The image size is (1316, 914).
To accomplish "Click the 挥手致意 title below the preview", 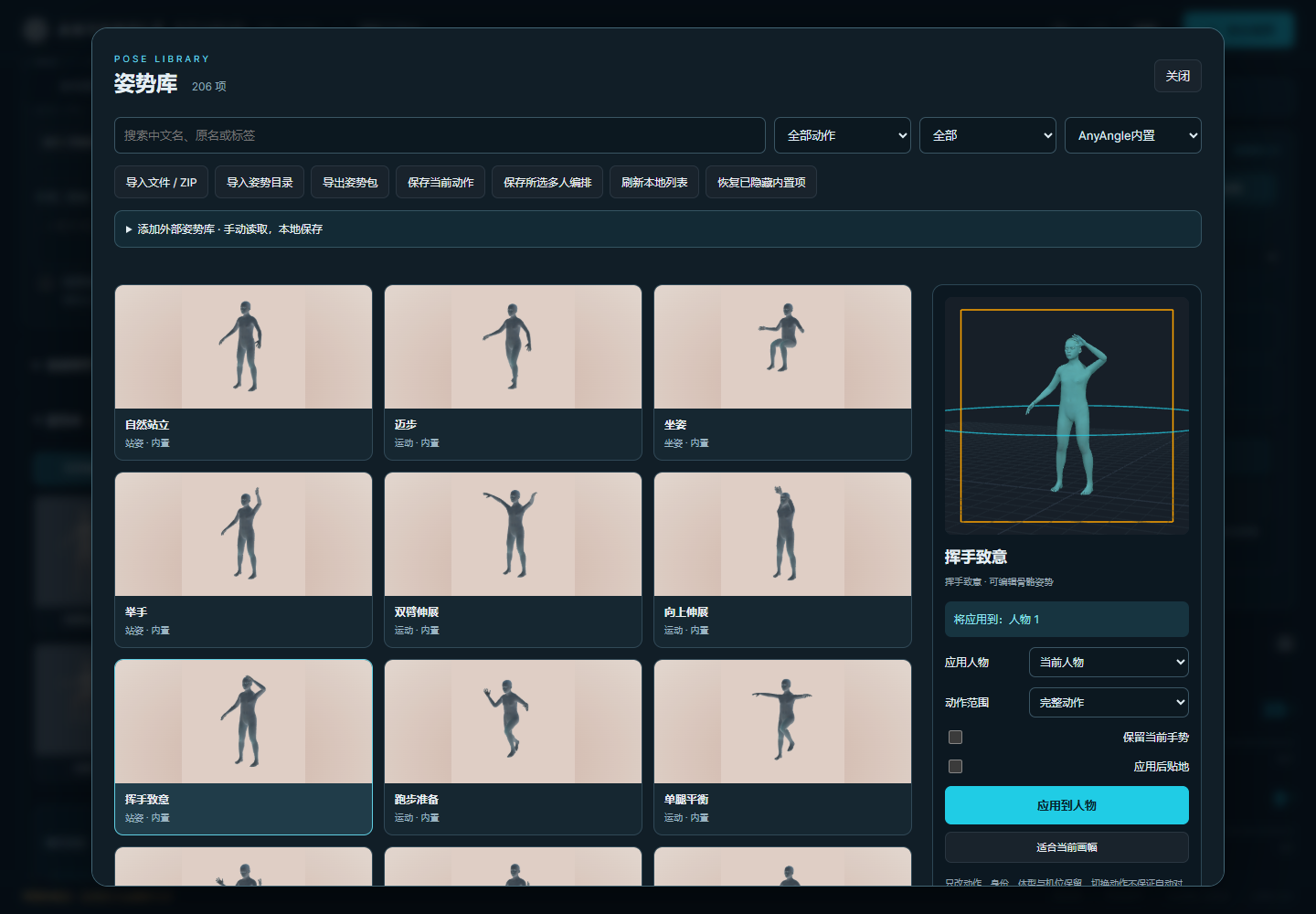I will pyautogui.click(x=976, y=557).
